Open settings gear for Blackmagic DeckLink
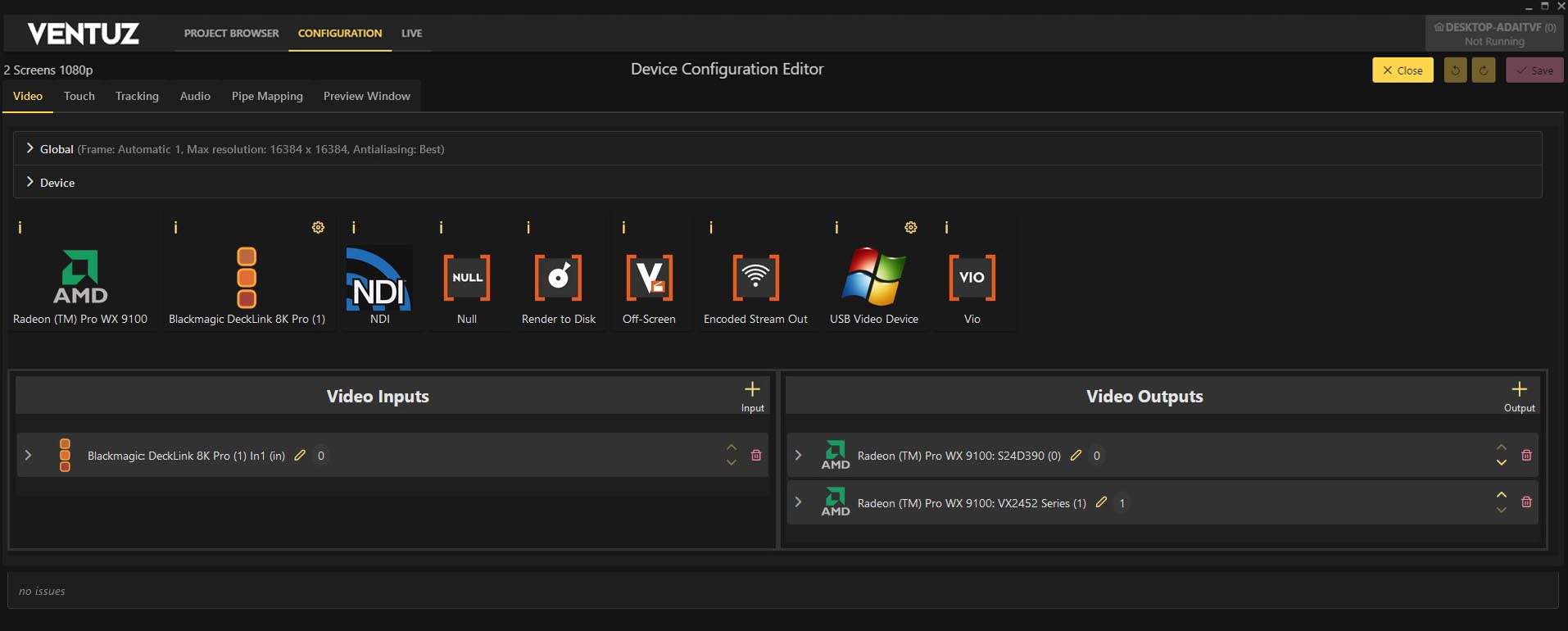Viewport: 1568px width, 631px height. point(318,228)
